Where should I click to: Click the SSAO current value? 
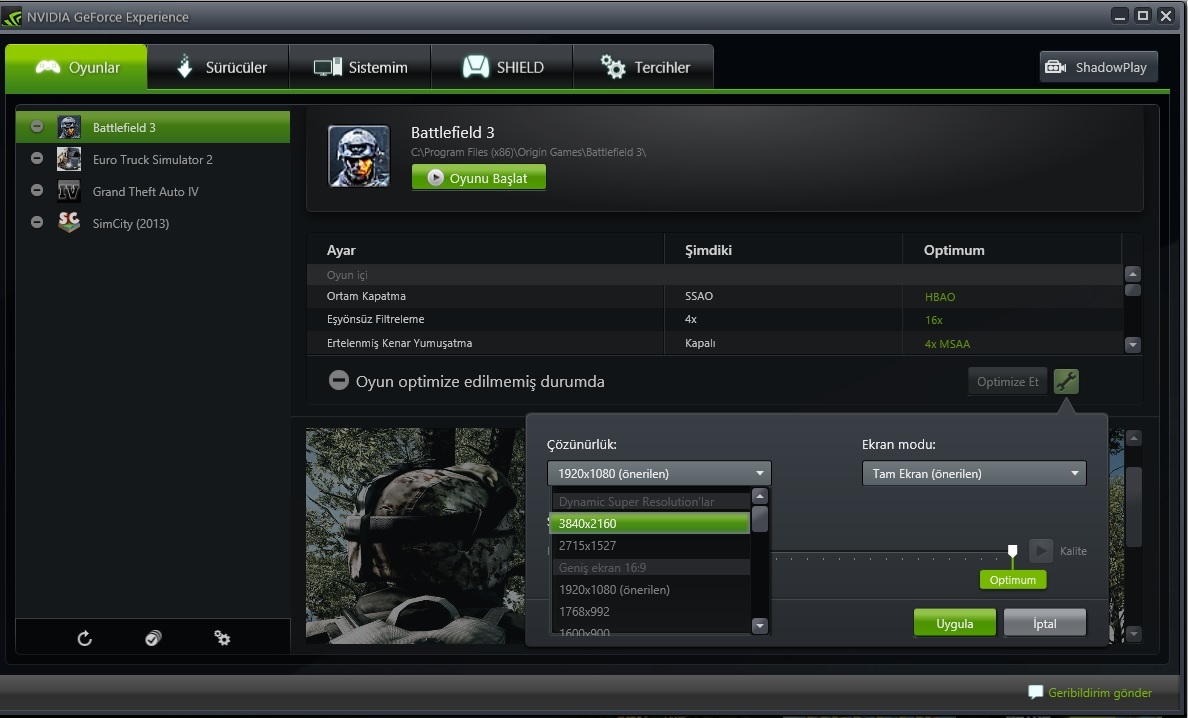click(x=699, y=296)
